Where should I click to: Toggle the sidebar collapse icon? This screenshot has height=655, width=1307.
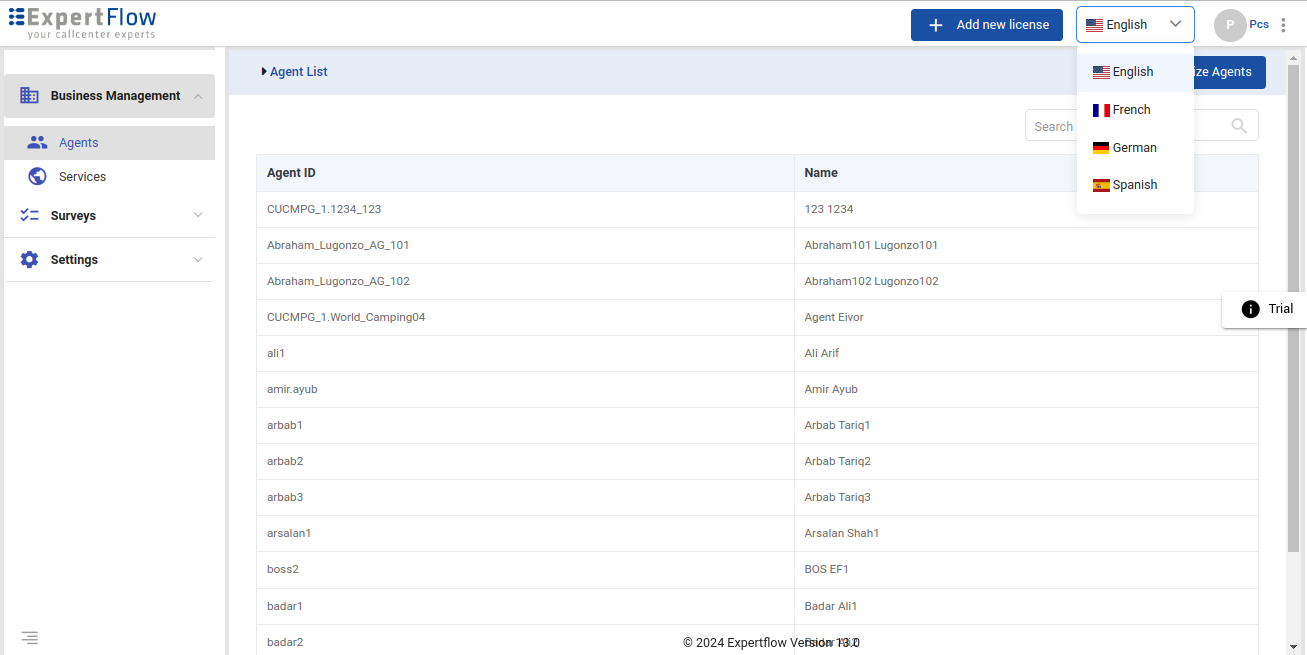30,637
